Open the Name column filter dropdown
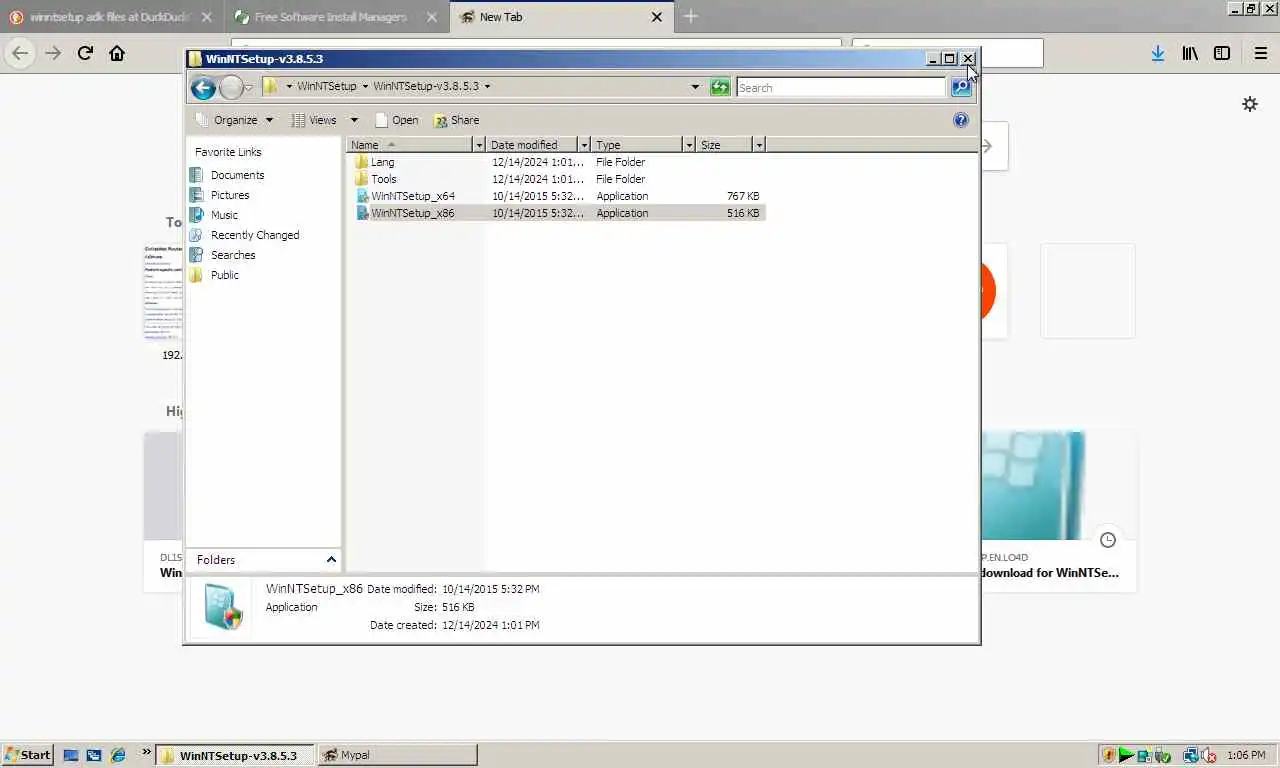 (x=479, y=145)
